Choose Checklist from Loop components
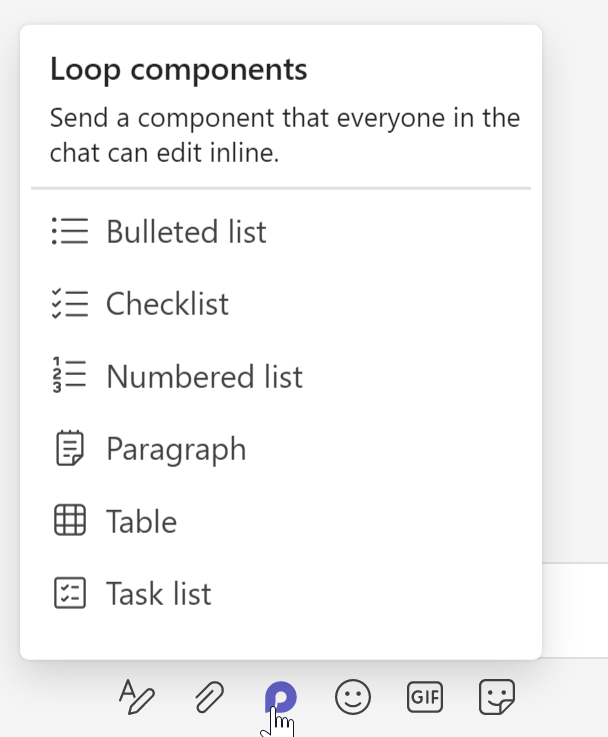Screen dimensions: 608x737 (x=167, y=304)
